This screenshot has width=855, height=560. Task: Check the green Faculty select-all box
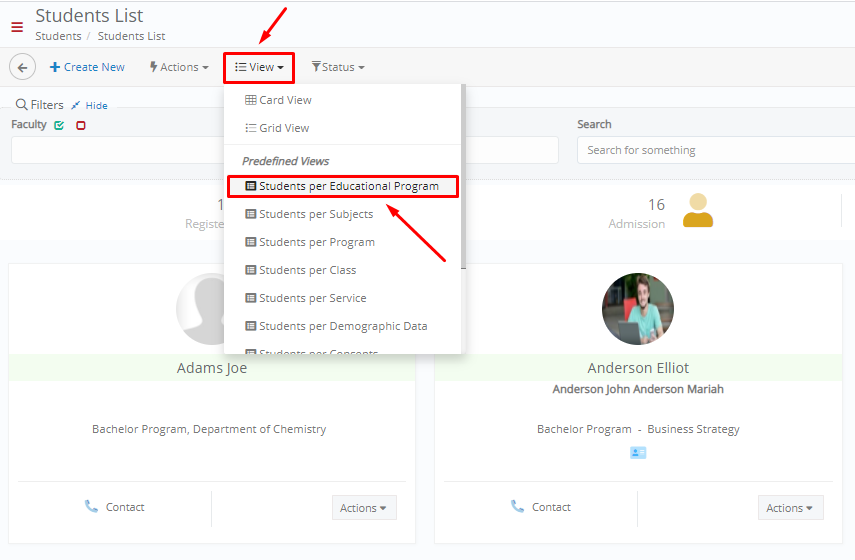click(59, 125)
